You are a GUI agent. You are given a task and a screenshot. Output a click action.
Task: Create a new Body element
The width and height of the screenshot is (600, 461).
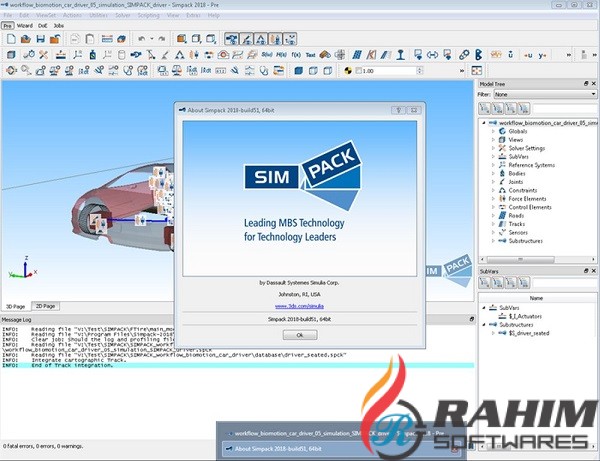point(92,55)
